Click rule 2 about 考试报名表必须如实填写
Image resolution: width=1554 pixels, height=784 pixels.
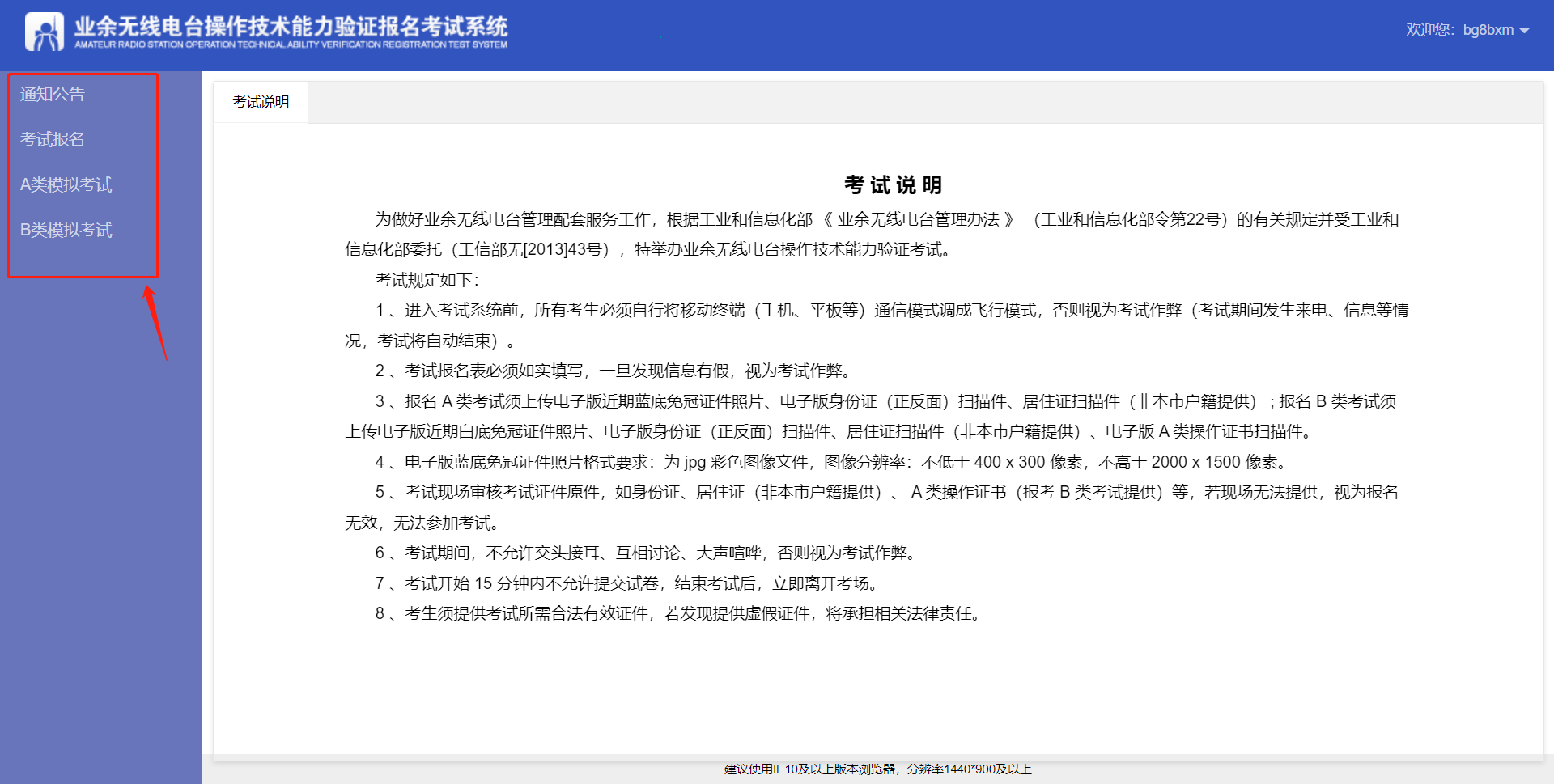[614, 371]
